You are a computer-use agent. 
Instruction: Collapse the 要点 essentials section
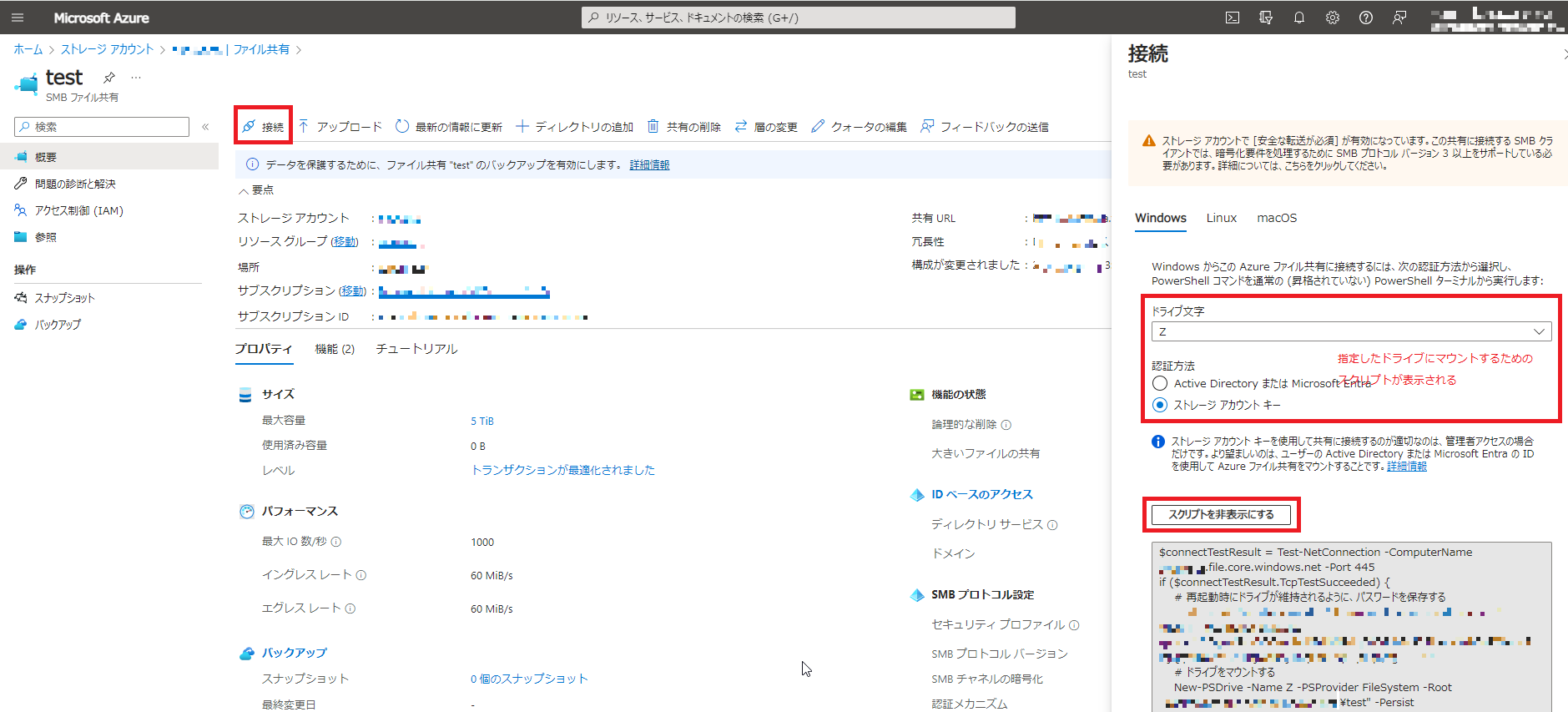(x=256, y=190)
